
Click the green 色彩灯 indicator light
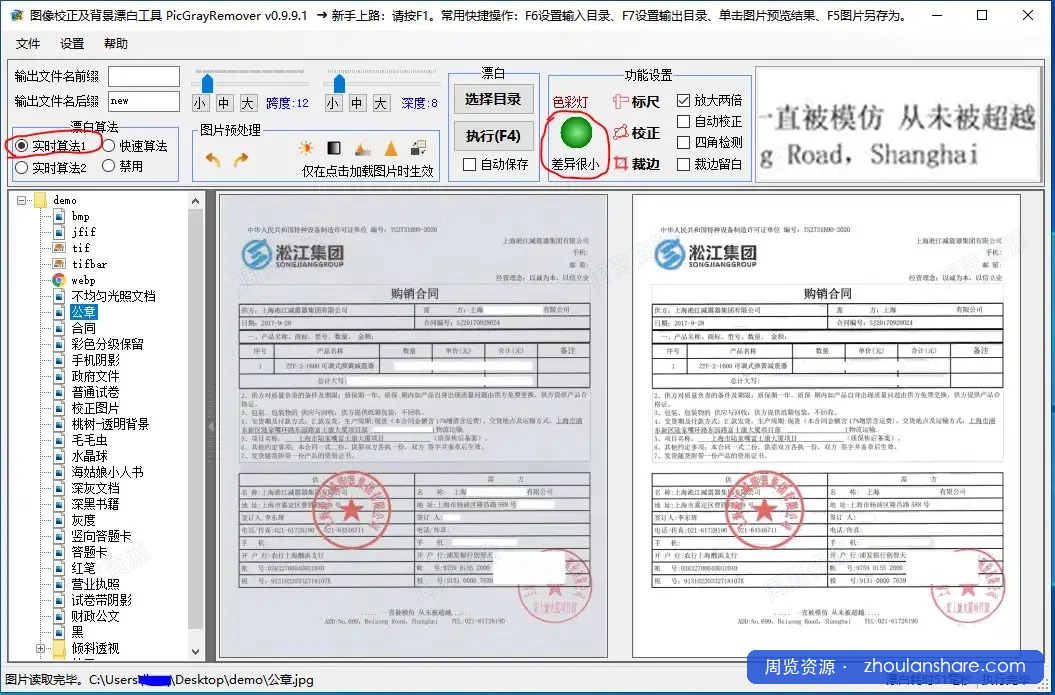click(x=576, y=133)
